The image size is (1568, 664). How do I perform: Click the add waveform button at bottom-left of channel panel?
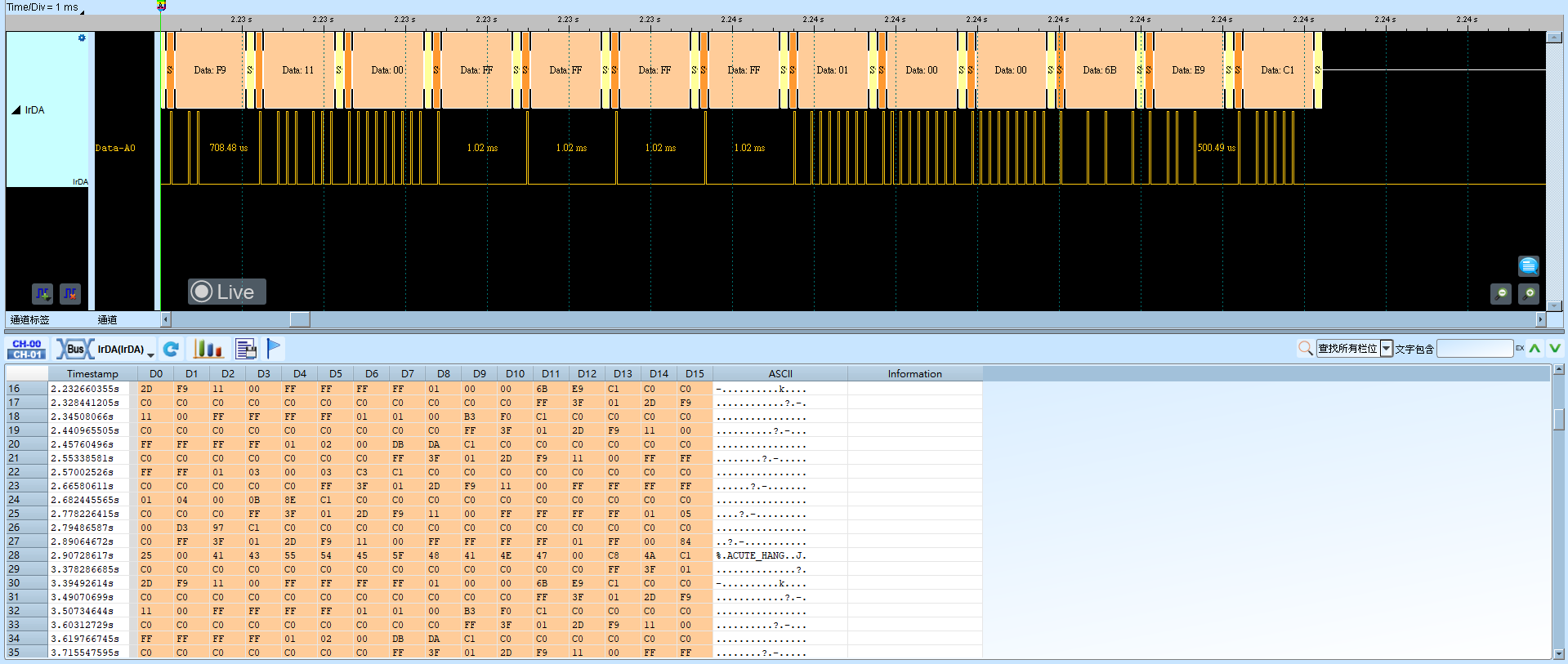[42, 293]
